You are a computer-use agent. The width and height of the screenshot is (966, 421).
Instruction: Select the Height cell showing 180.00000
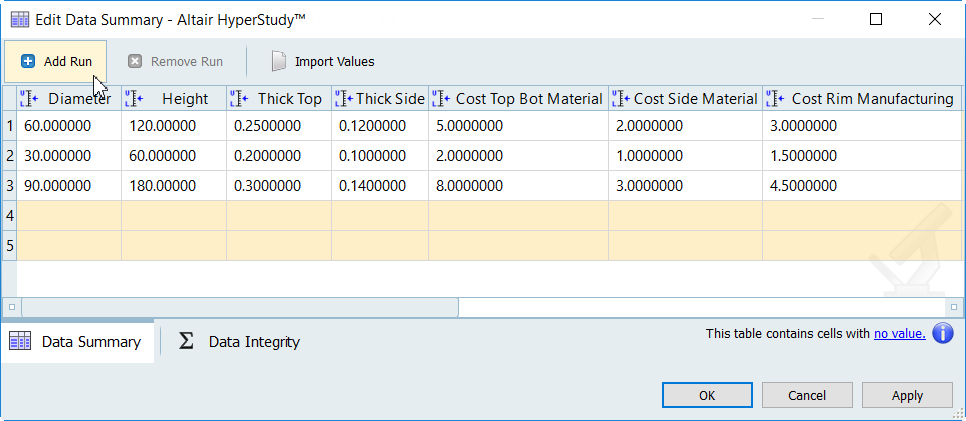pyautogui.click(x=174, y=186)
